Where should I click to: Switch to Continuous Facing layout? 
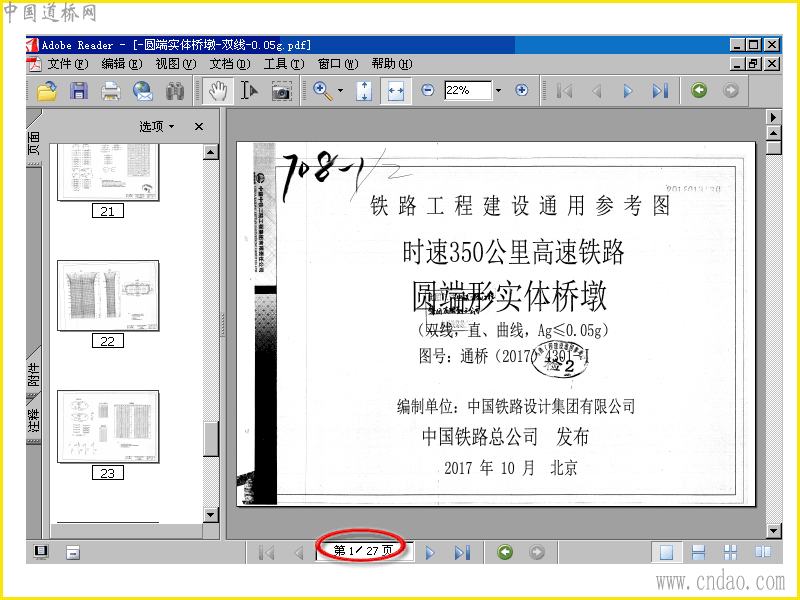tap(731, 552)
